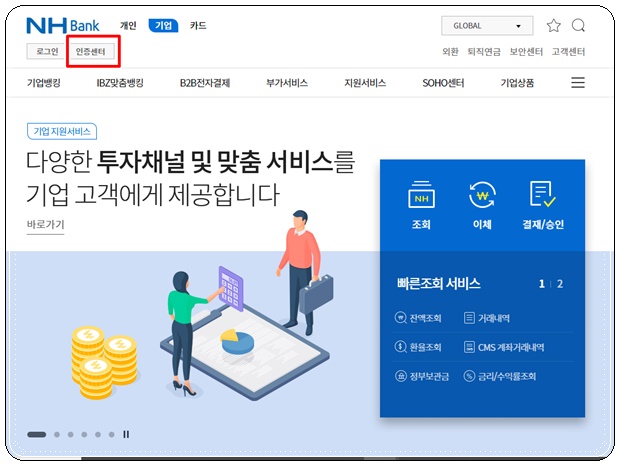Jump to the second banner dot
This screenshot has width=620, height=466.
tap(57, 434)
